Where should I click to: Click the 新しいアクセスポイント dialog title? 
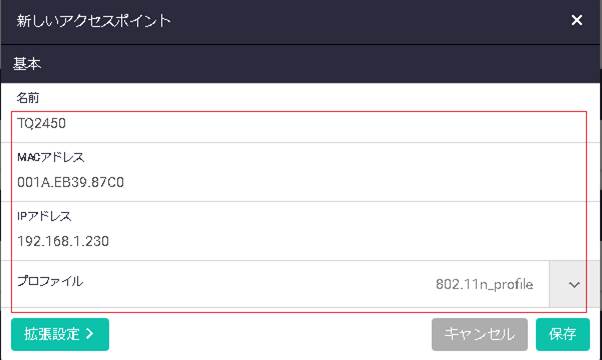click(x=93, y=20)
